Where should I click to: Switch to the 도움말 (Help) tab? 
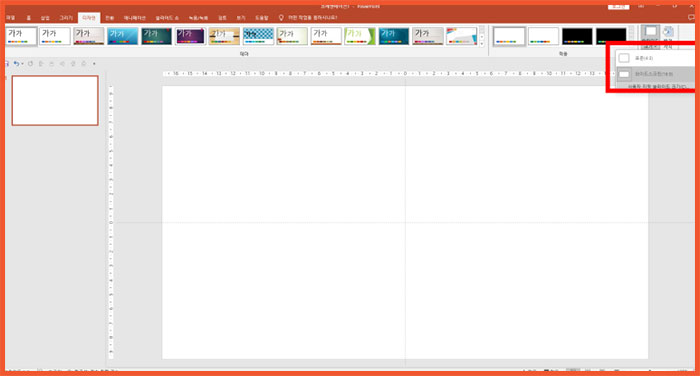tap(262, 18)
